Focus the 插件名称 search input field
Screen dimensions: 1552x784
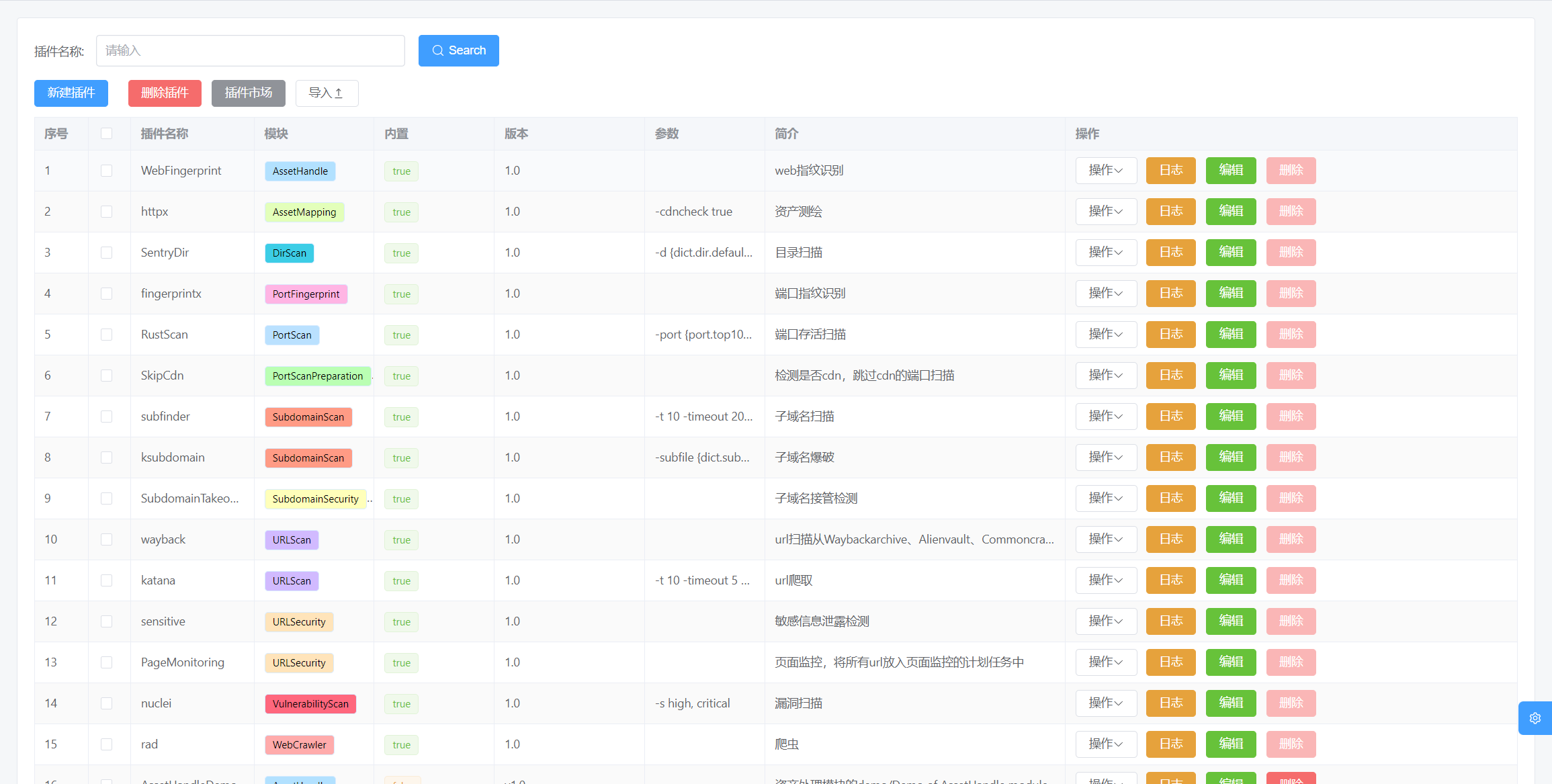250,50
